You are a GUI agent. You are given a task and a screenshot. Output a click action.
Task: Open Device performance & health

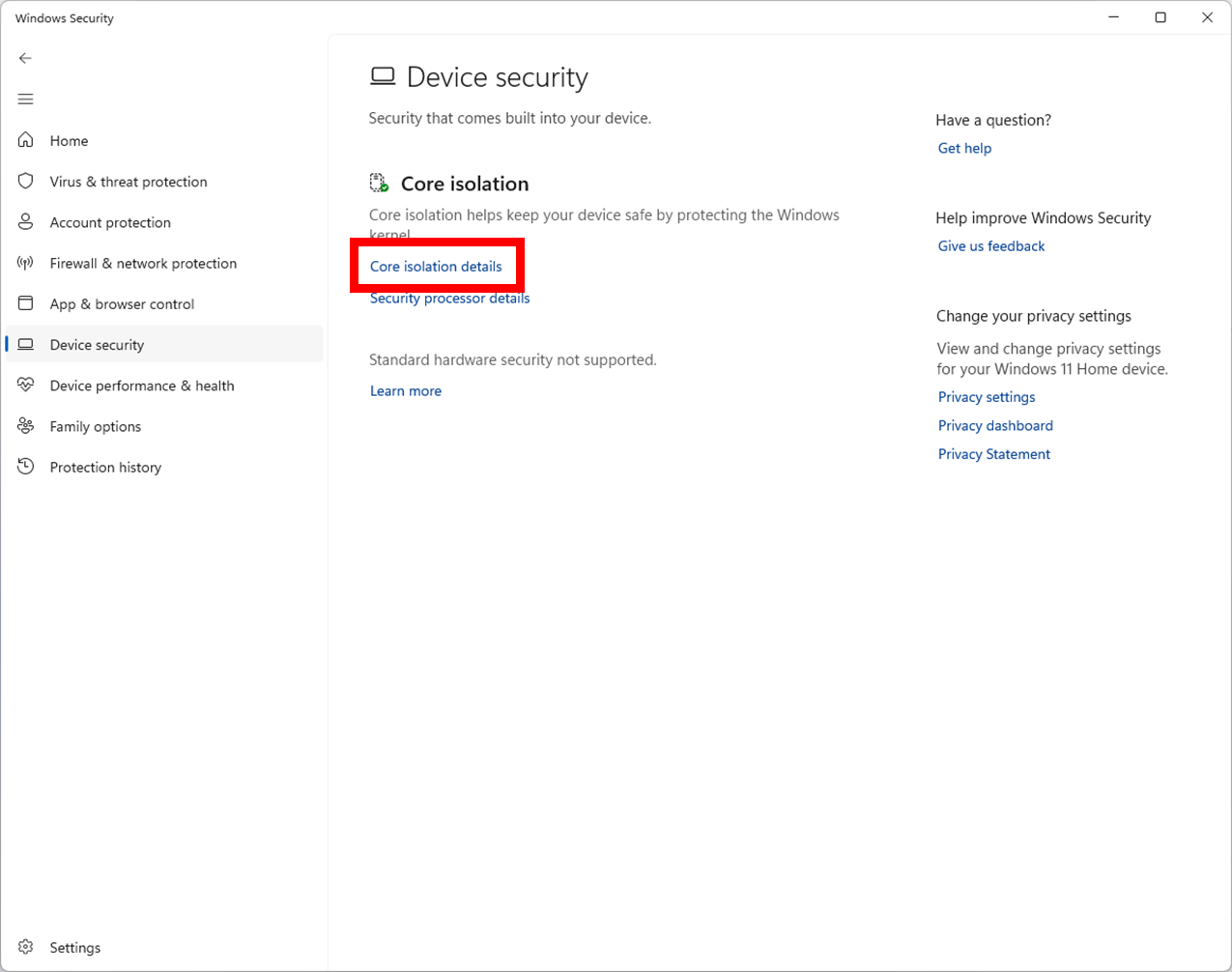click(164, 385)
